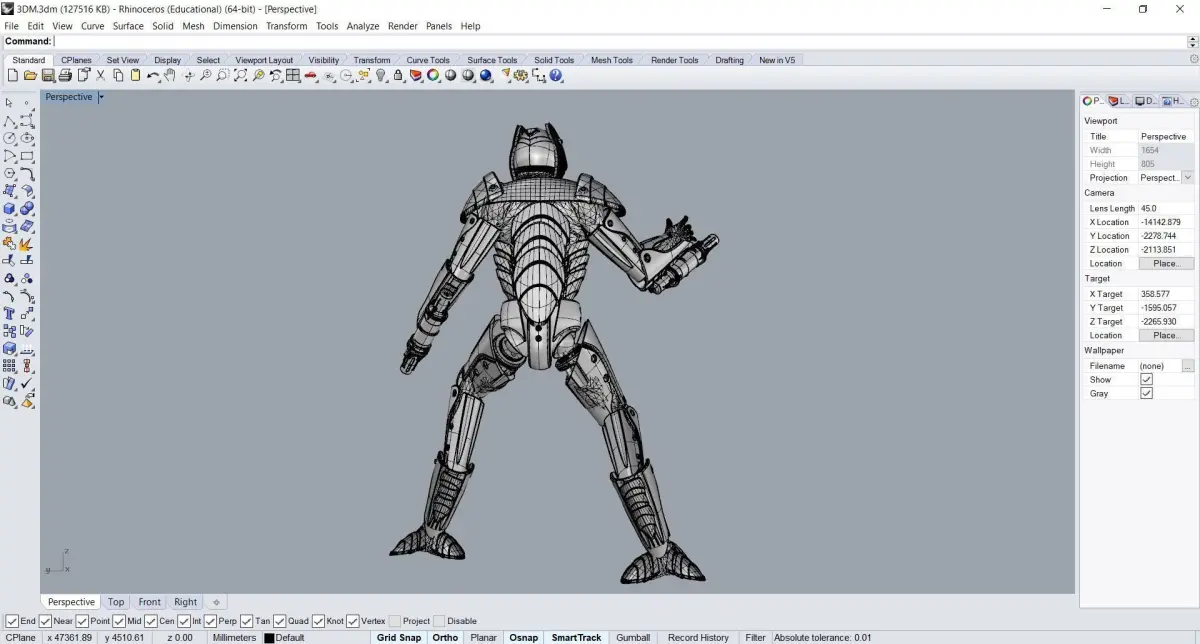This screenshot has width=1200, height=644.
Task: Toggle the End osnap checkbox
Action: point(12,621)
